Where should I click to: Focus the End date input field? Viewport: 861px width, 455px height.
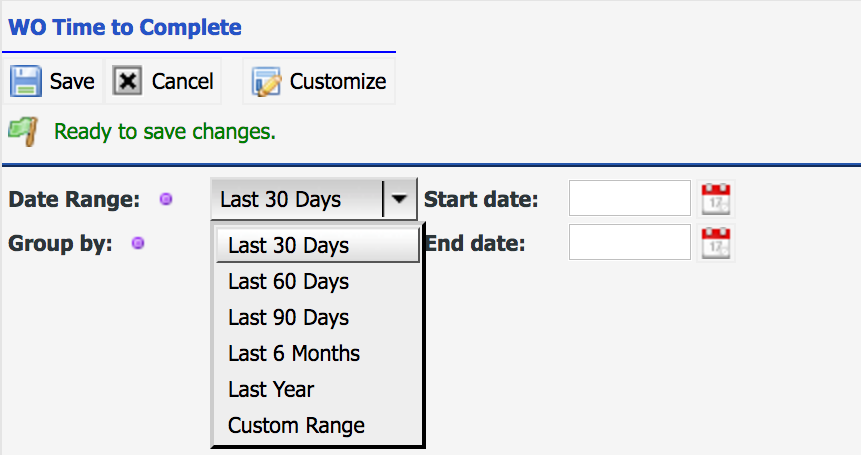(629, 242)
